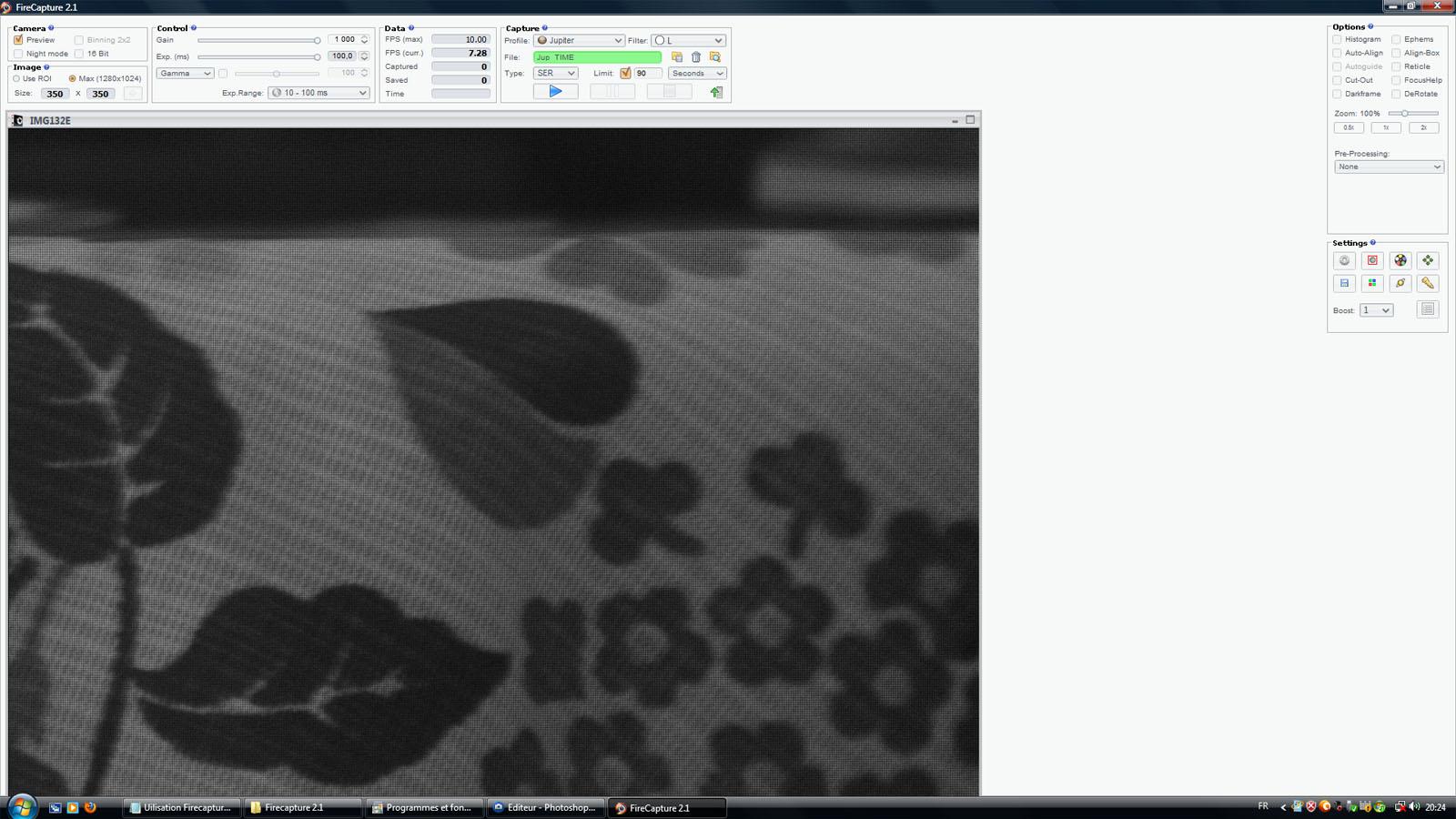Click the Exp. (ms) slider

[259, 57]
